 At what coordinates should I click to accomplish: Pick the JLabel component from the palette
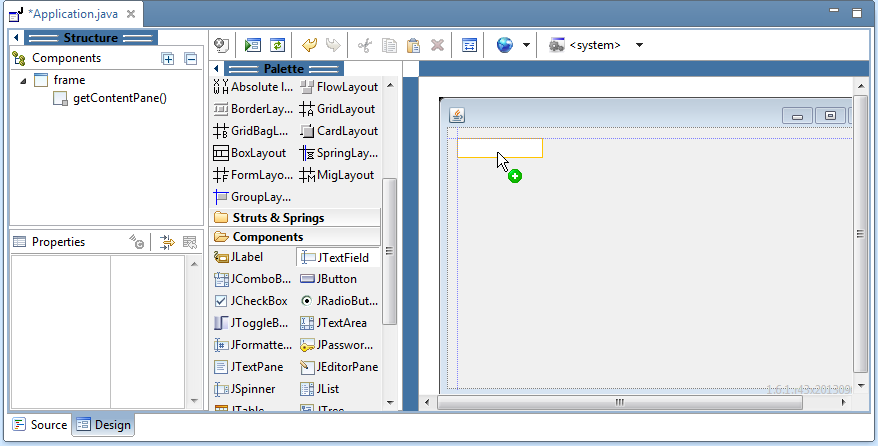pos(246,257)
